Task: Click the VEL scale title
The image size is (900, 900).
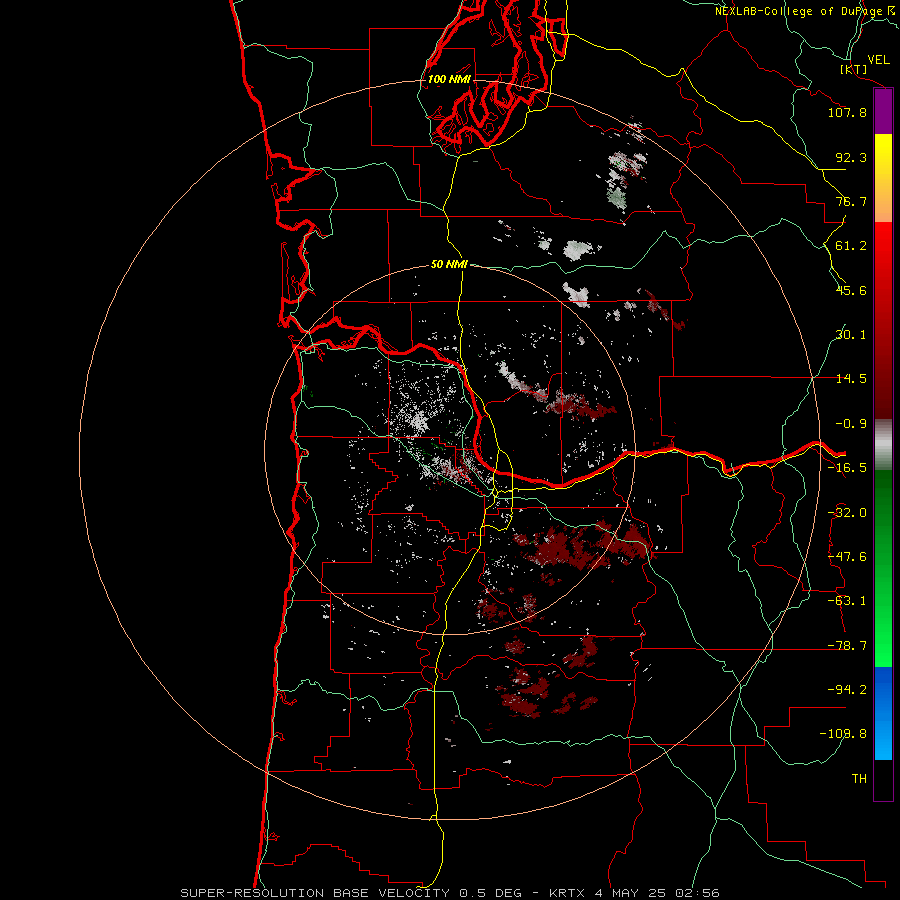Action: pyautogui.click(x=878, y=60)
